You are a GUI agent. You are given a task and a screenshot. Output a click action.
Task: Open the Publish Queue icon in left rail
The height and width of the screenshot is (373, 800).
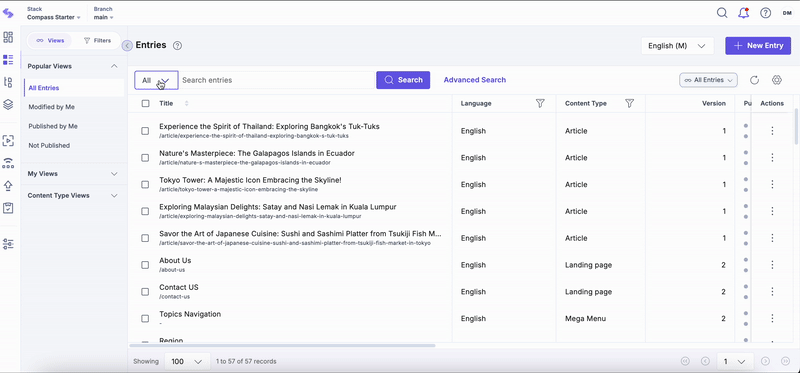click(8, 141)
